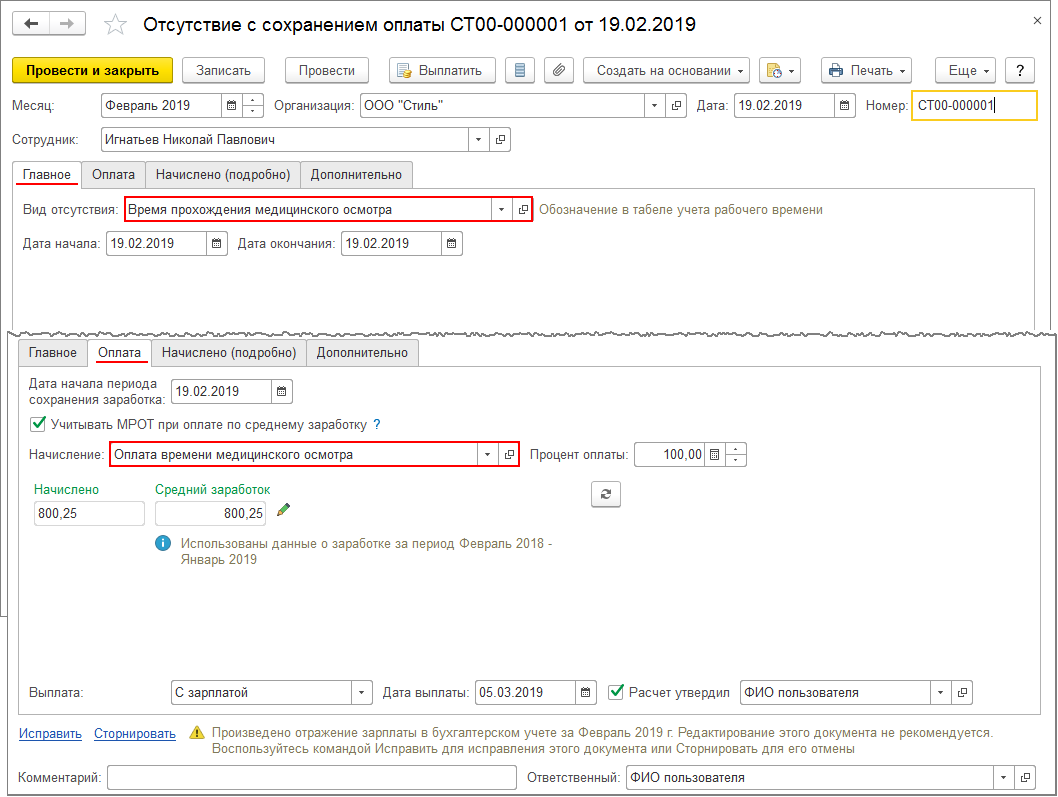Follow the Сторнировать link

click(x=135, y=734)
